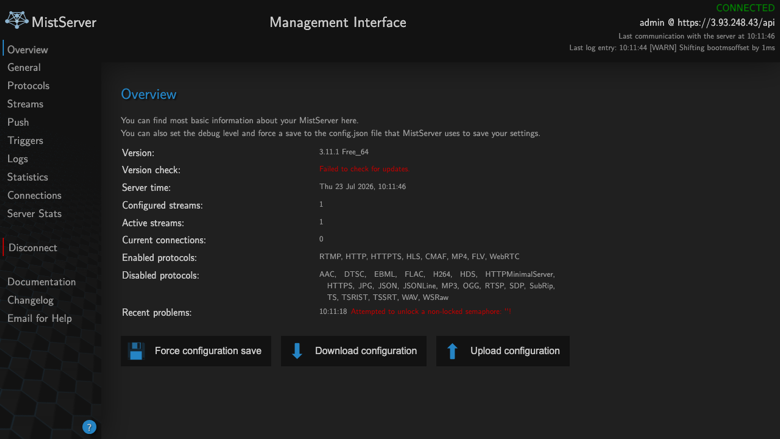Open Server Stats in sidebar
The image size is (780, 439).
[34, 214]
